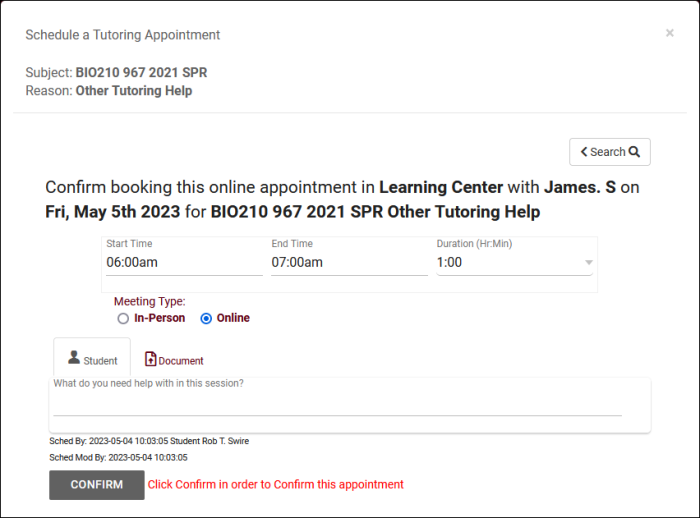Switch to the Student tab
Viewport: 700px width, 518px height.
click(x=91, y=359)
